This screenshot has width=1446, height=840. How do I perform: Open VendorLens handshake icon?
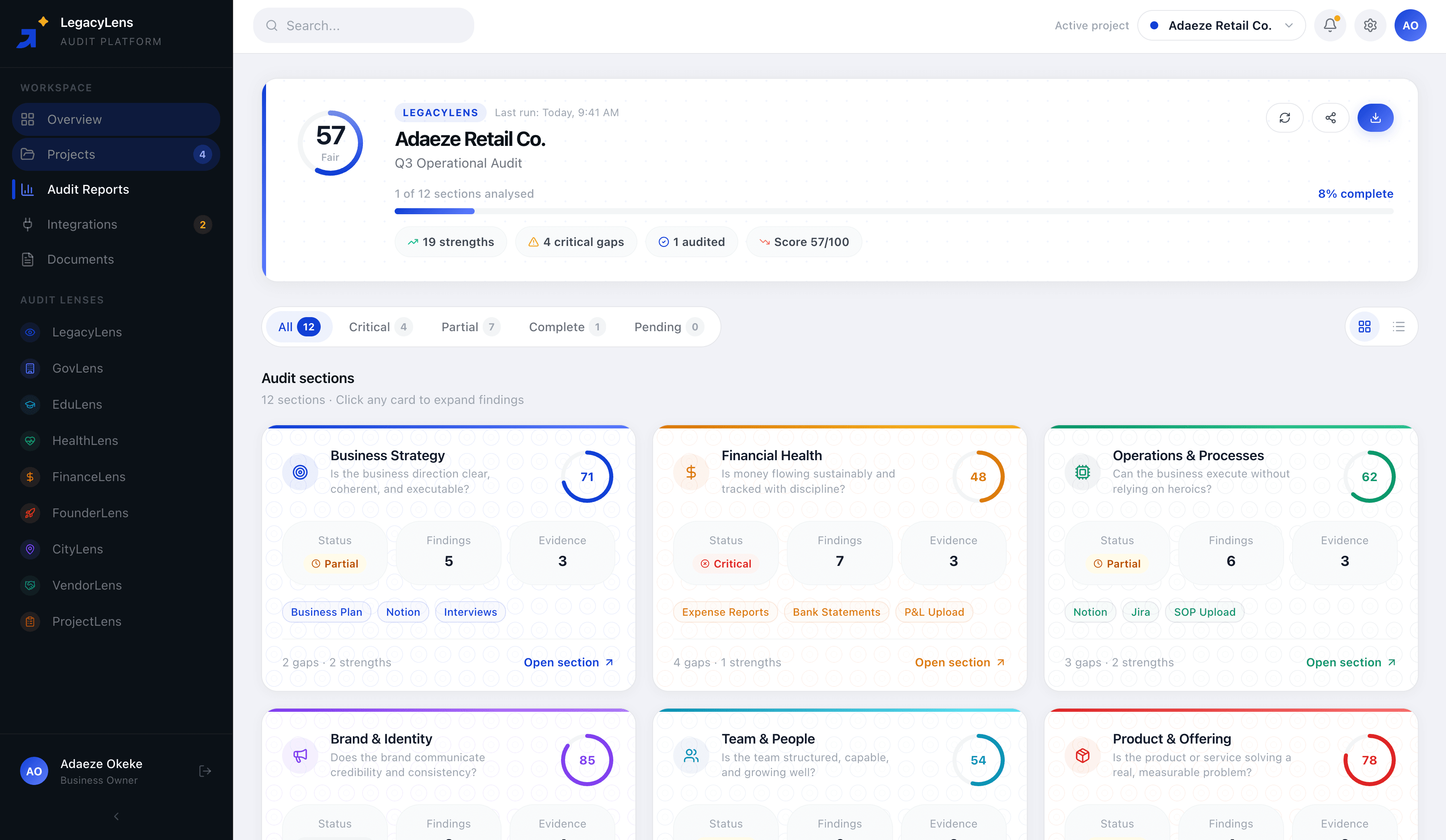tap(30, 585)
